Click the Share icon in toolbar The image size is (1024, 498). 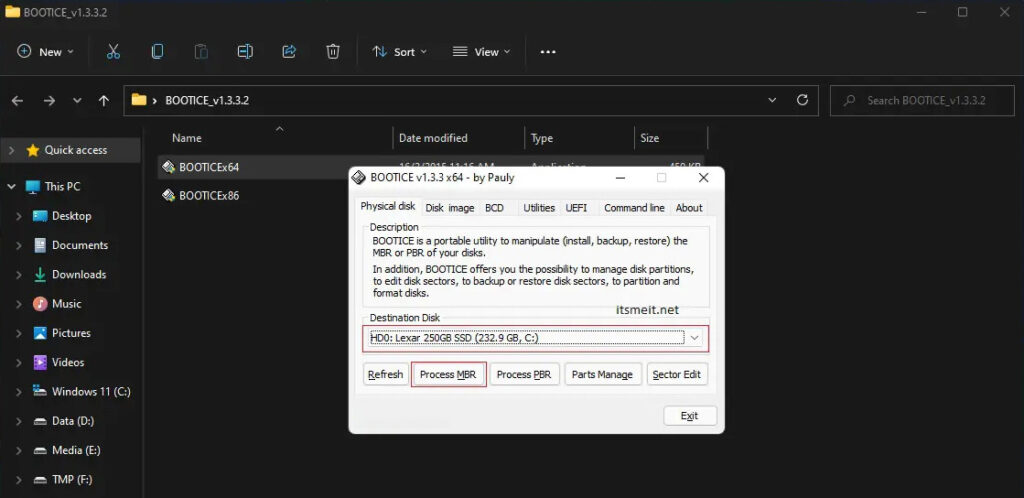(x=289, y=51)
